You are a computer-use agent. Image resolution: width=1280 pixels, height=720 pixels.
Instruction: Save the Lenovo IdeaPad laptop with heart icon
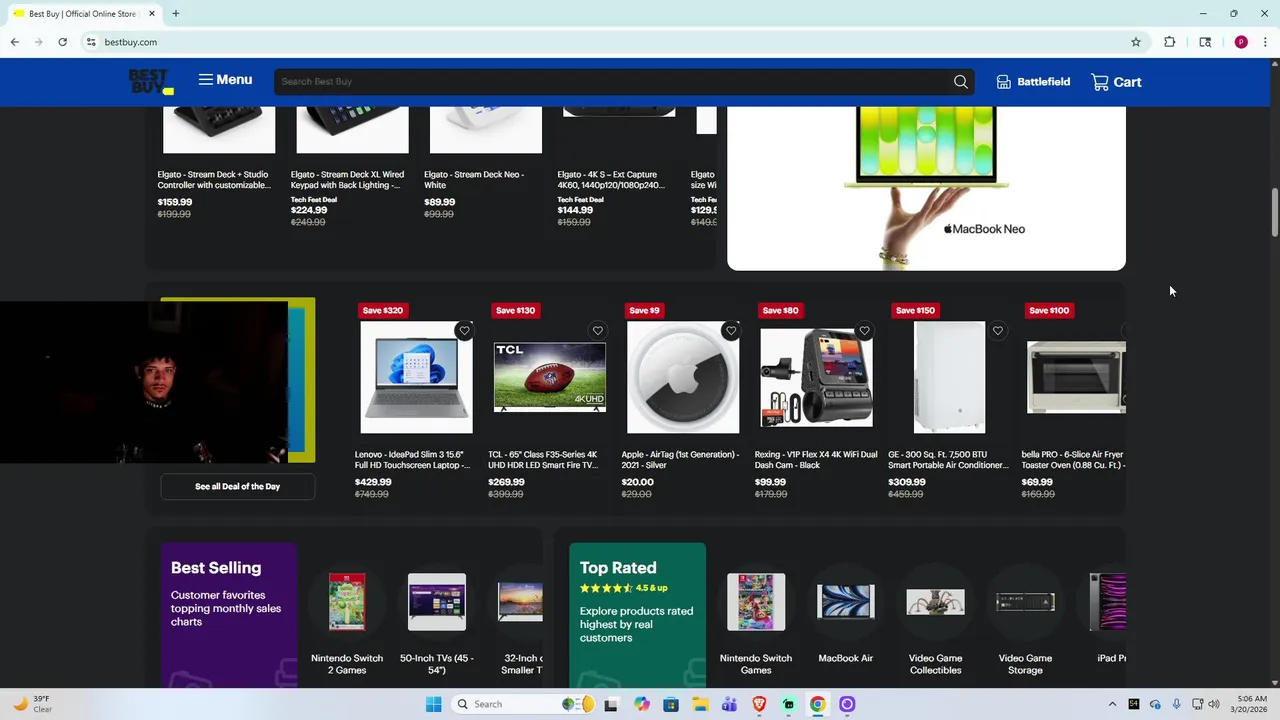click(x=464, y=331)
